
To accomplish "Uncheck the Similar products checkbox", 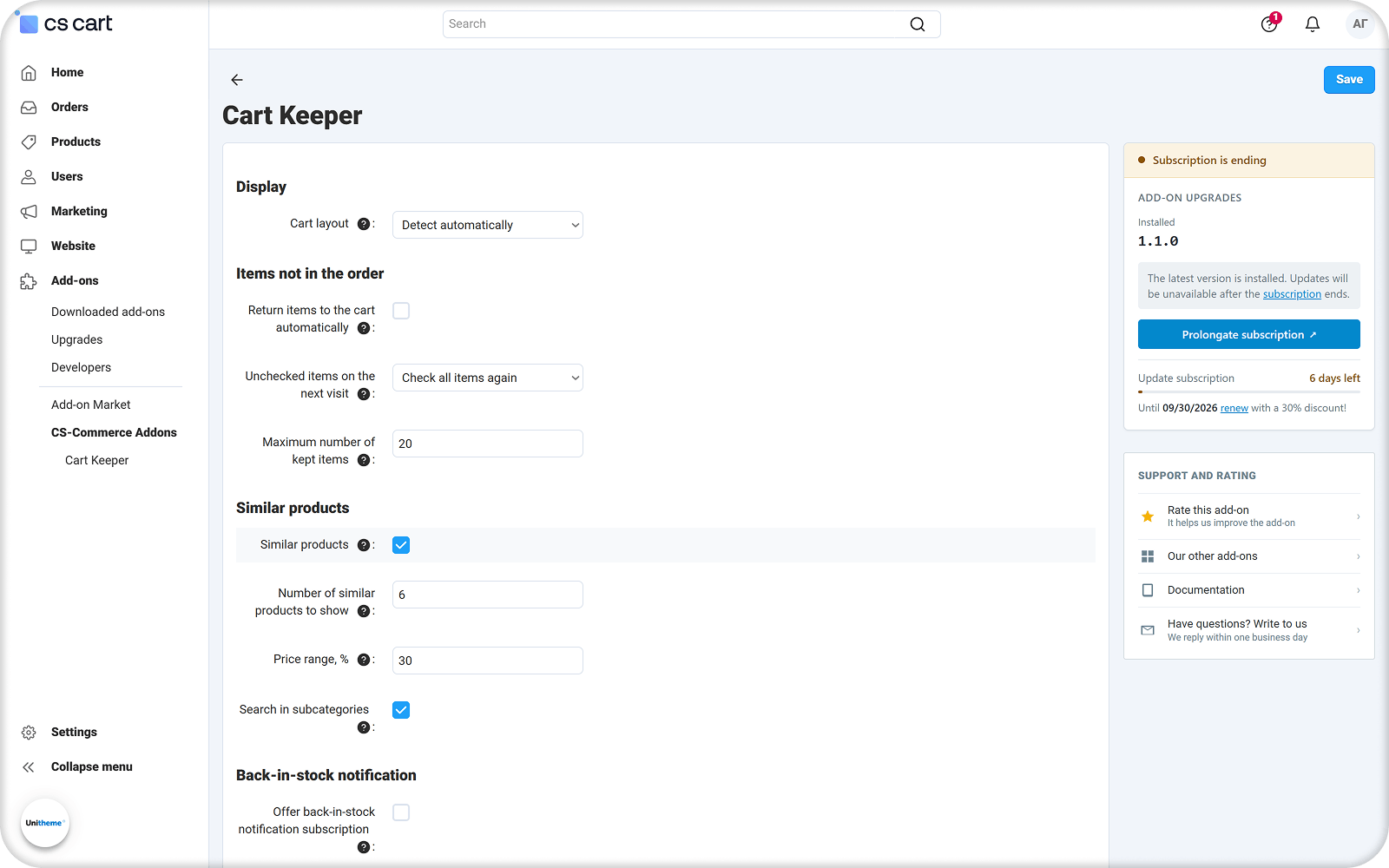I will 401,545.
